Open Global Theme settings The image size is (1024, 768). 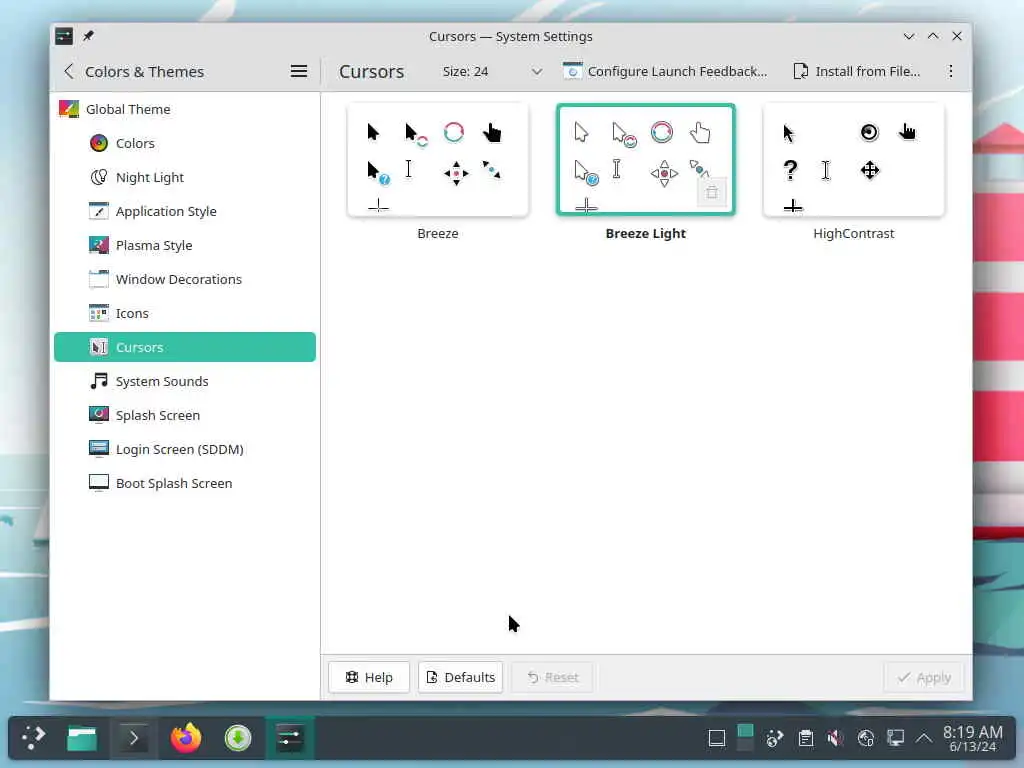(185, 109)
